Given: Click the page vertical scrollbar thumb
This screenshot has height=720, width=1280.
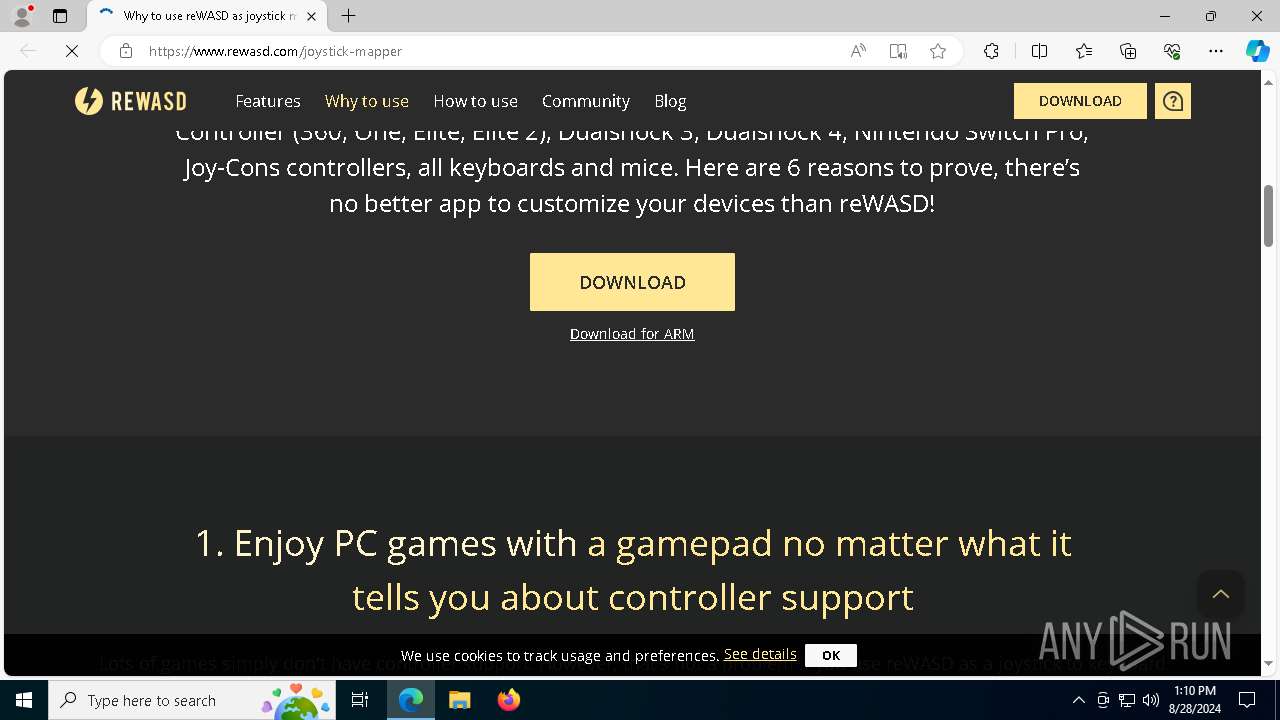Looking at the screenshot, I should [x=1268, y=216].
